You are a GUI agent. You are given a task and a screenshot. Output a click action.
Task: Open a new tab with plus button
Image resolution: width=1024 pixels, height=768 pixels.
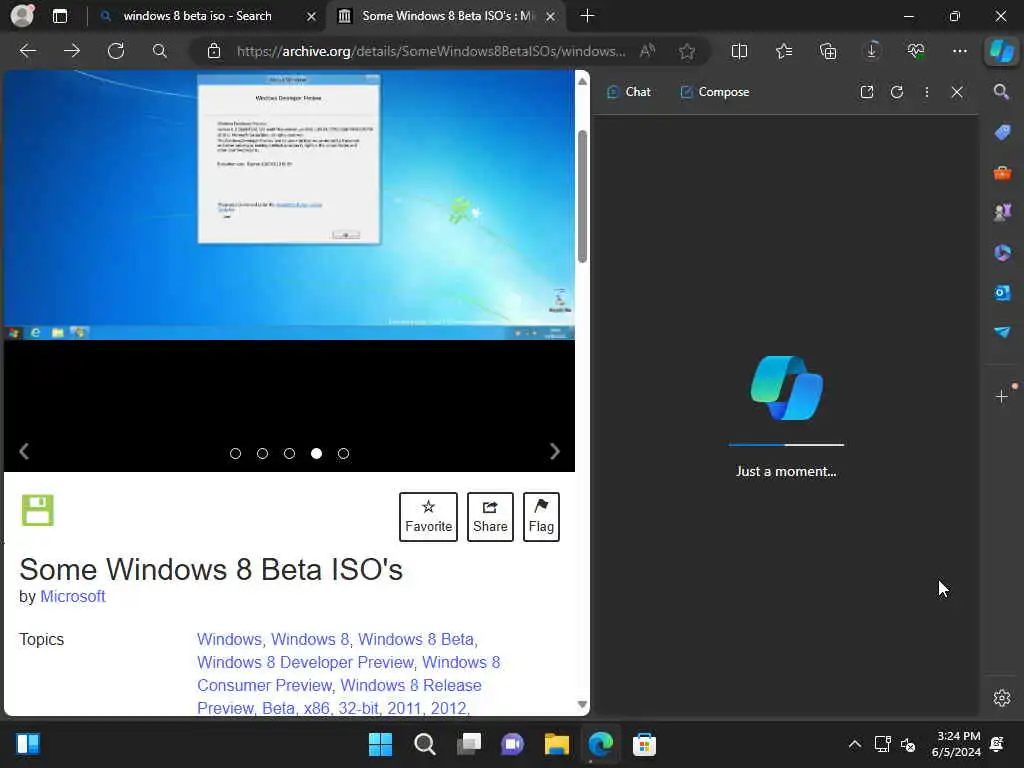pyautogui.click(x=587, y=16)
